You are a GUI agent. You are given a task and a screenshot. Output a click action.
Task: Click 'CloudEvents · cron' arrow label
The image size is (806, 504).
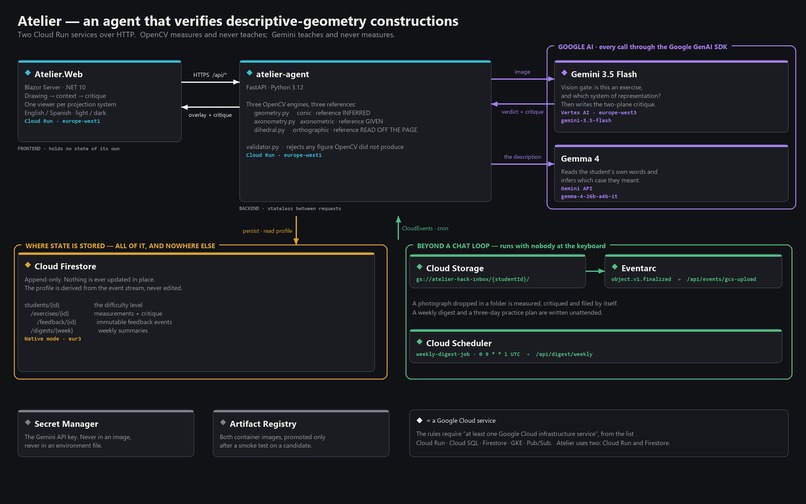(x=425, y=228)
